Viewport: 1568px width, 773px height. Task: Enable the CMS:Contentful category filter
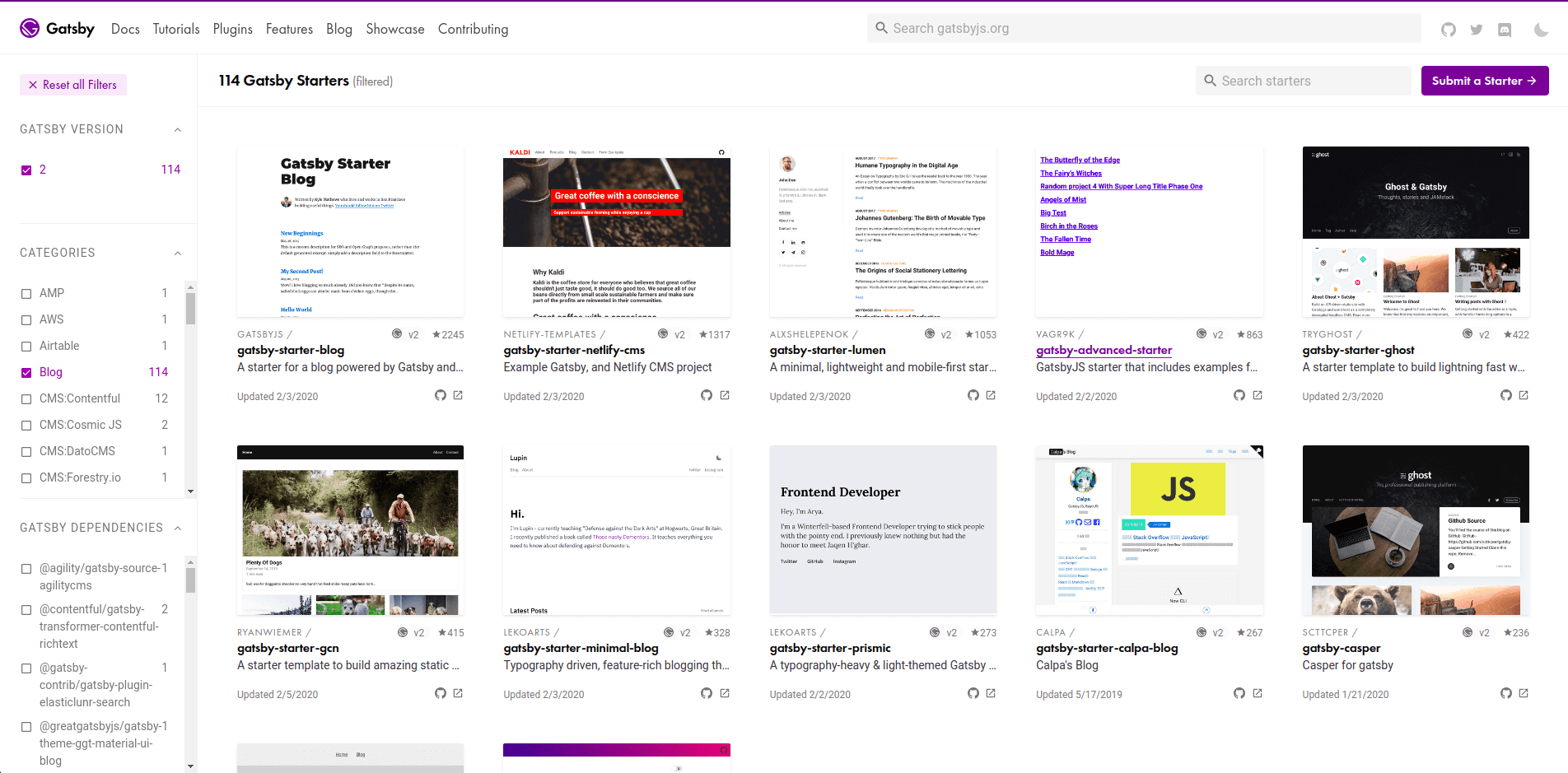click(26, 398)
